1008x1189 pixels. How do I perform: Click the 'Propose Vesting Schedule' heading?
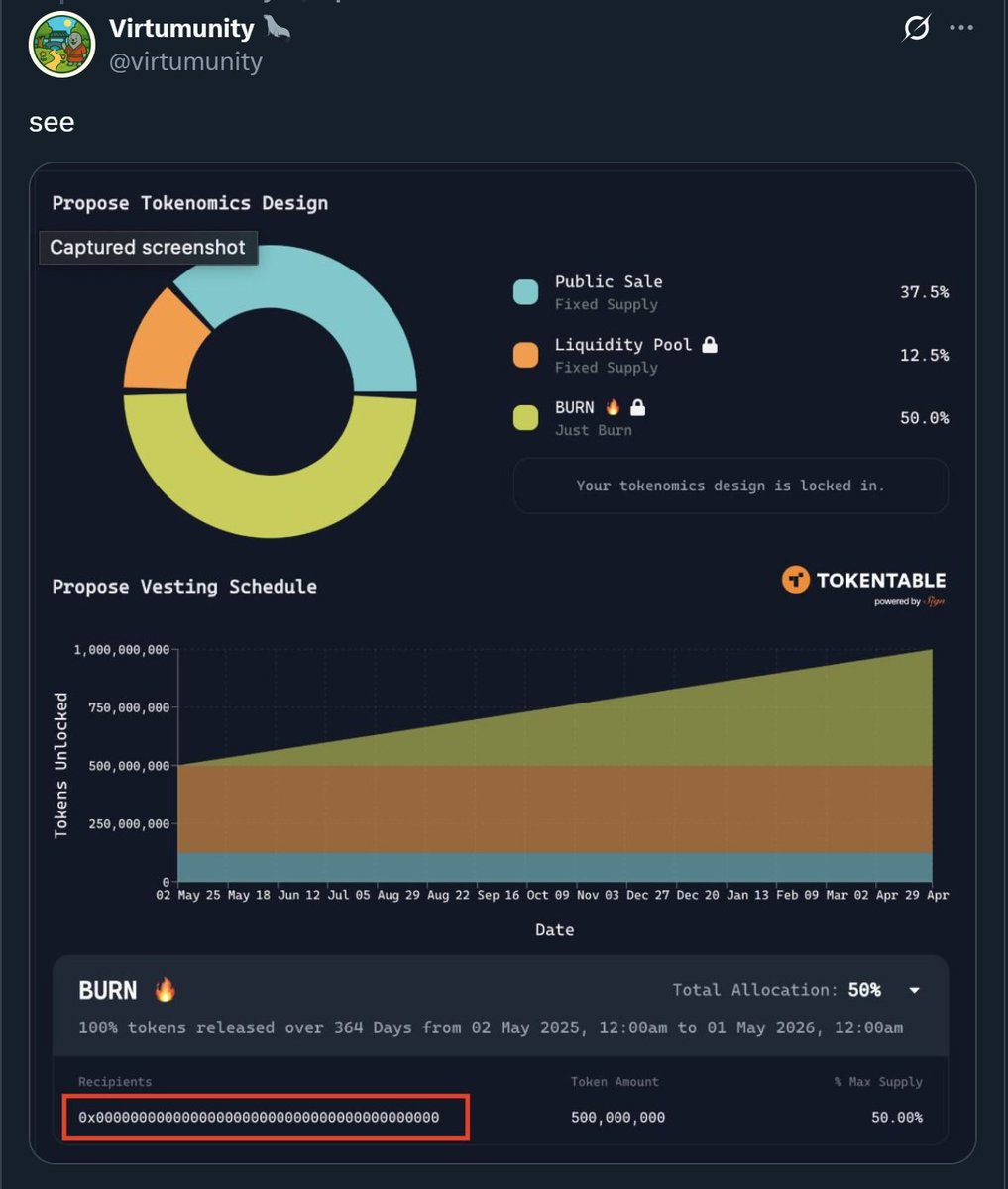tap(184, 587)
